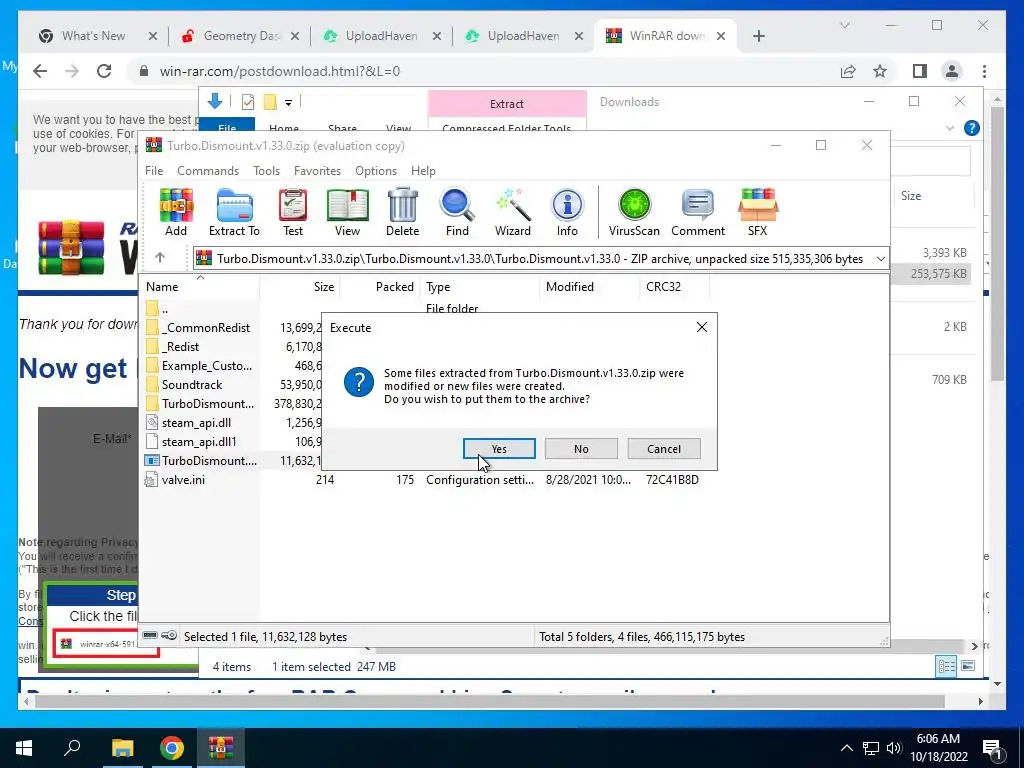Sort files by the Modified column header
The width and height of the screenshot is (1024, 768).
click(590, 287)
